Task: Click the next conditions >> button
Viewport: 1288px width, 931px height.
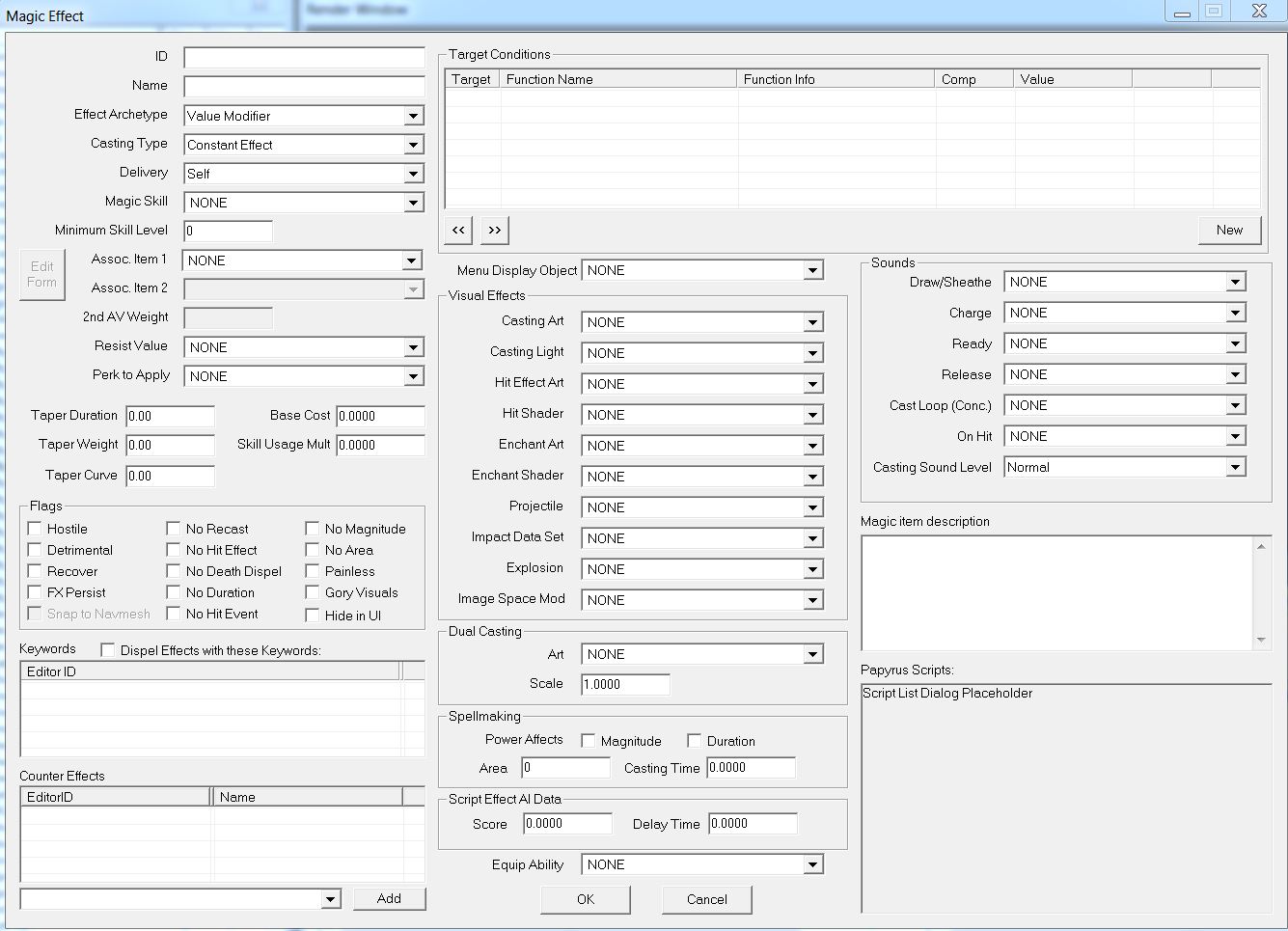Action: coord(494,230)
